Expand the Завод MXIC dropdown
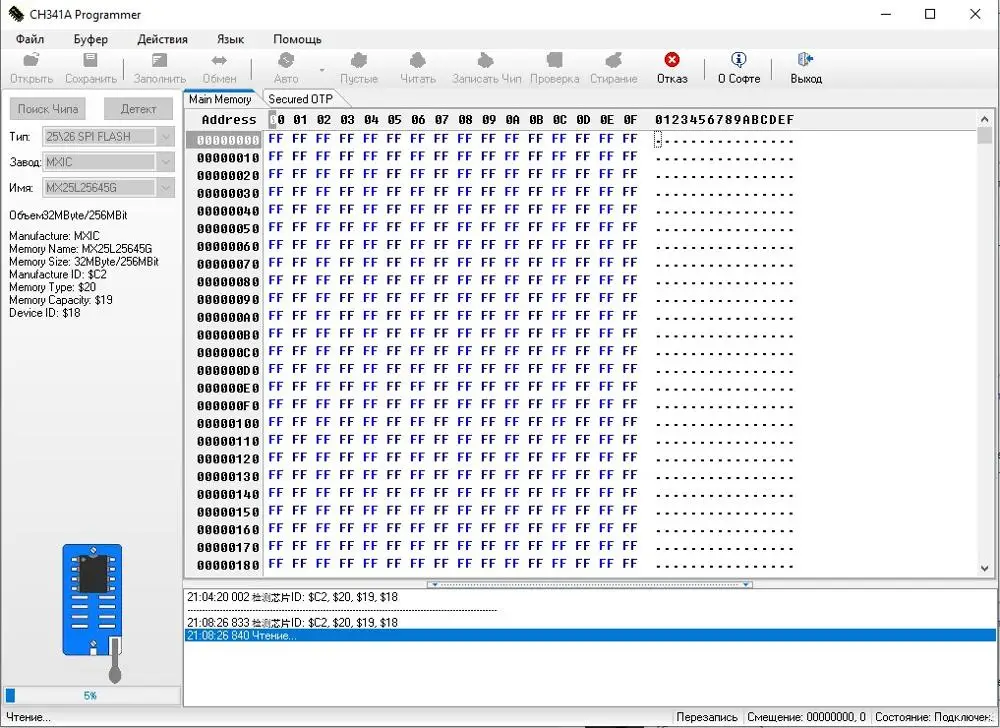 (x=165, y=162)
